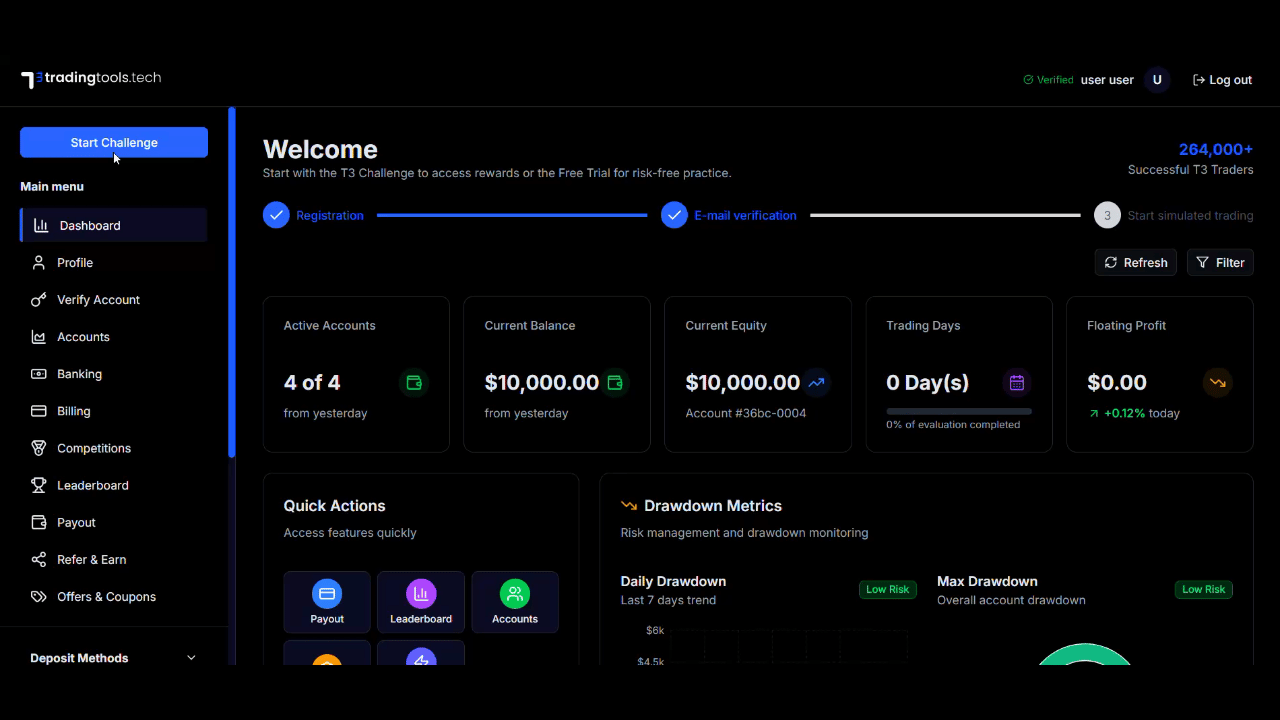The width and height of the screenshot is (1280, 720).
Task: Open the Accounts quick action icon
Action: [515, 594]
